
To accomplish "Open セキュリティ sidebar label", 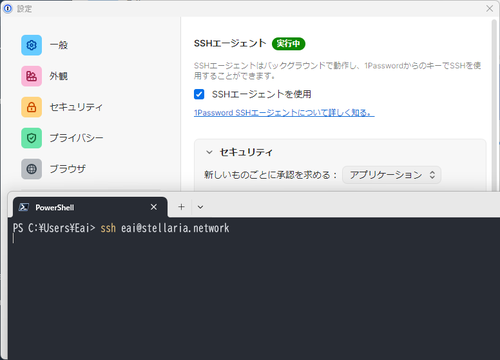I will (76, 107).
